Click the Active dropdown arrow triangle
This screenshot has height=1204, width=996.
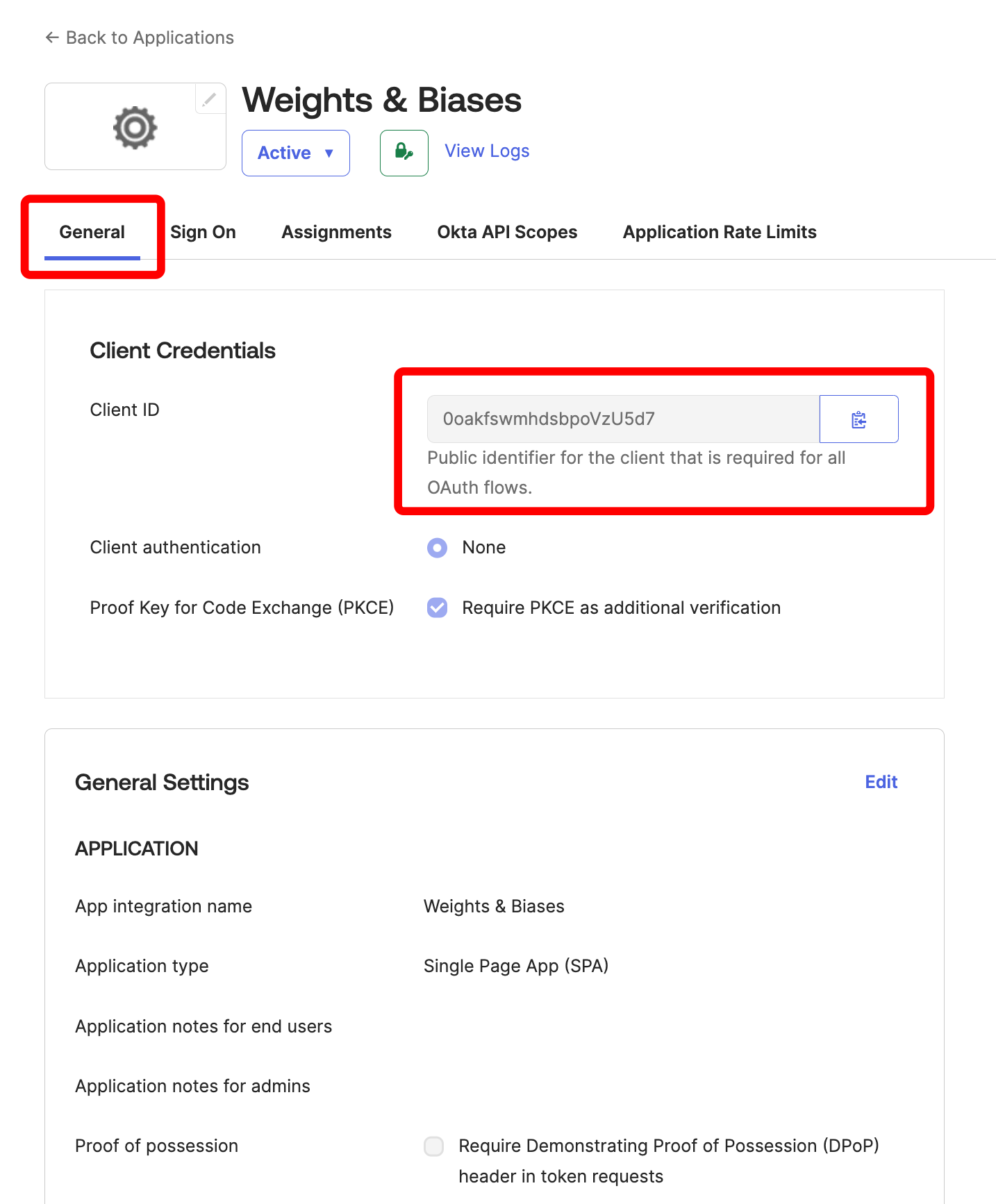[x=329, y=153]
